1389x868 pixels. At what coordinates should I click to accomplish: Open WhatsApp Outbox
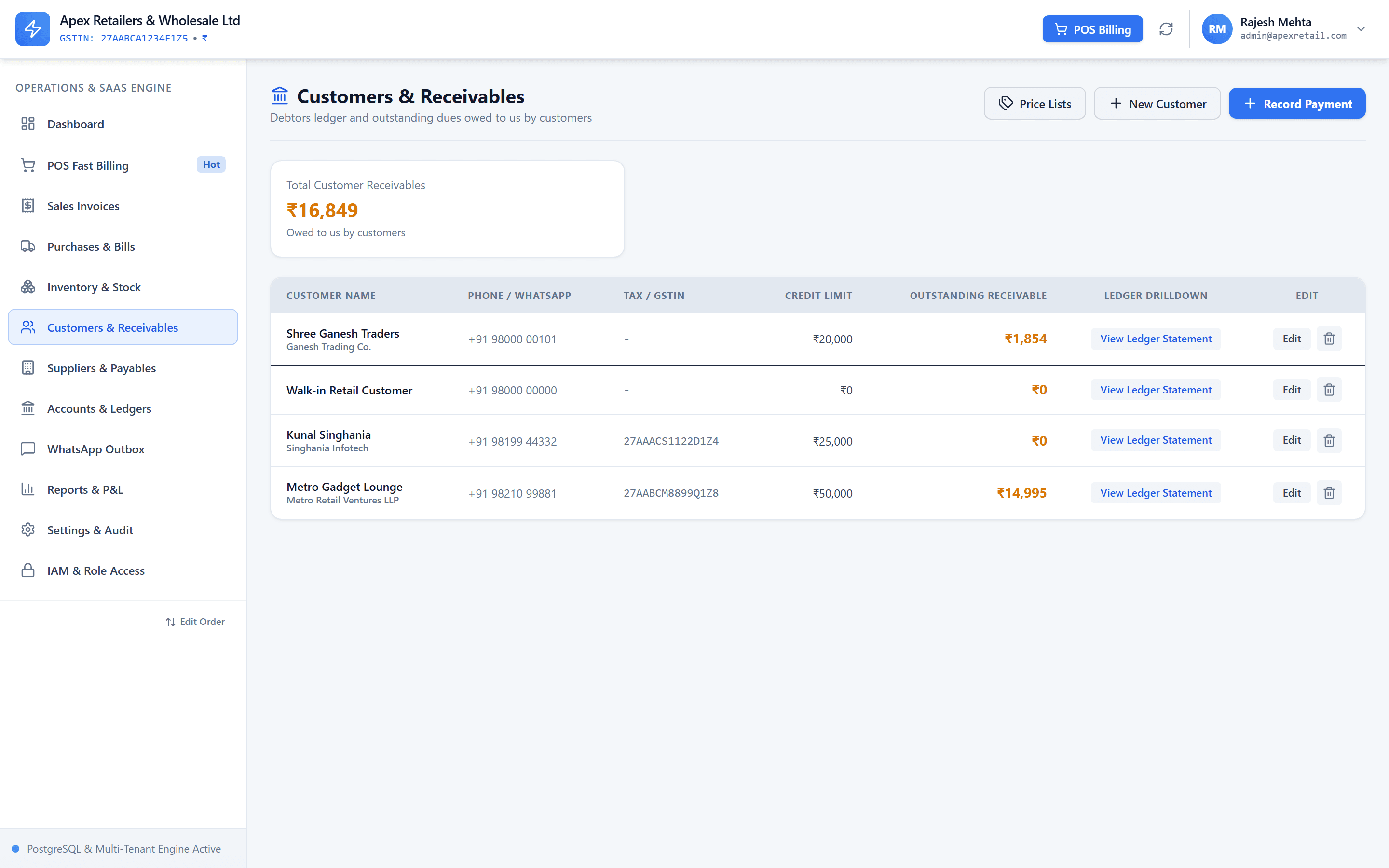click(123, 449)
